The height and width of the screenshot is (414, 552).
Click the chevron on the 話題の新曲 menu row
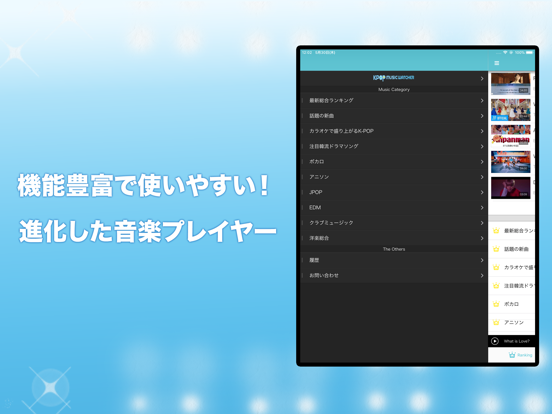[482, 116]
